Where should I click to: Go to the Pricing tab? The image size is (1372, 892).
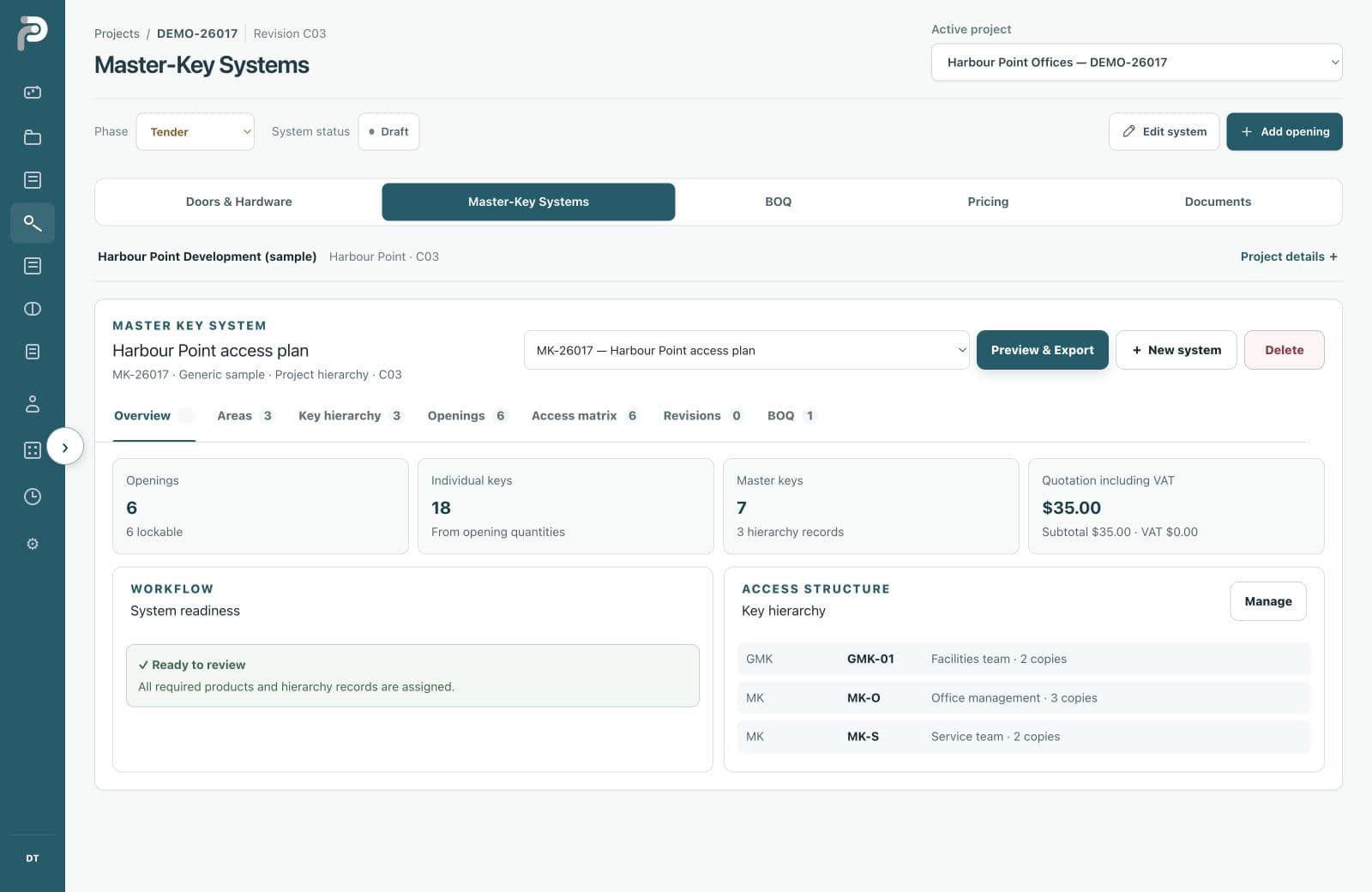(988, 202)
